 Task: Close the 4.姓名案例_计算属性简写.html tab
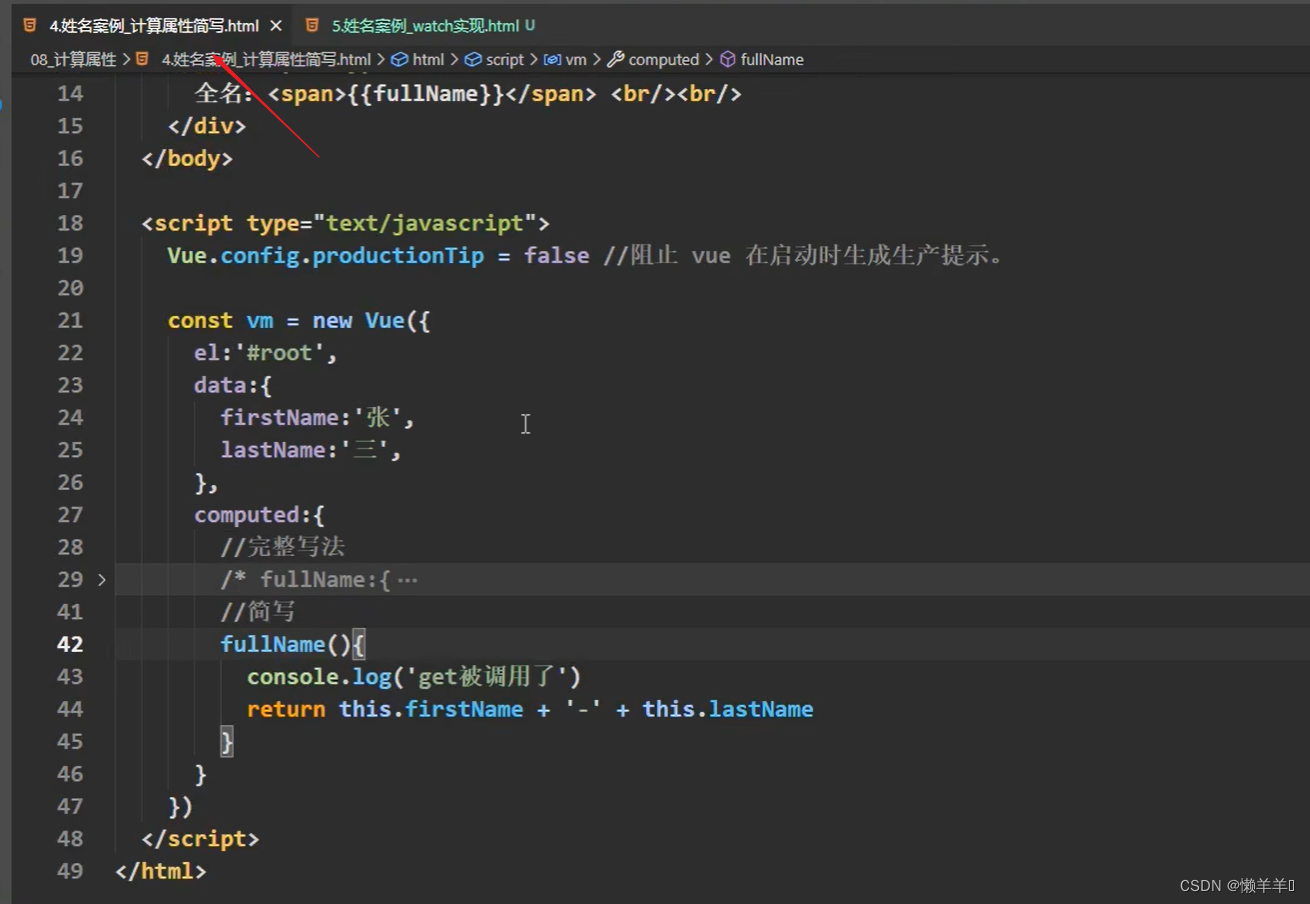pyautogui.click(x=276, y=25)
